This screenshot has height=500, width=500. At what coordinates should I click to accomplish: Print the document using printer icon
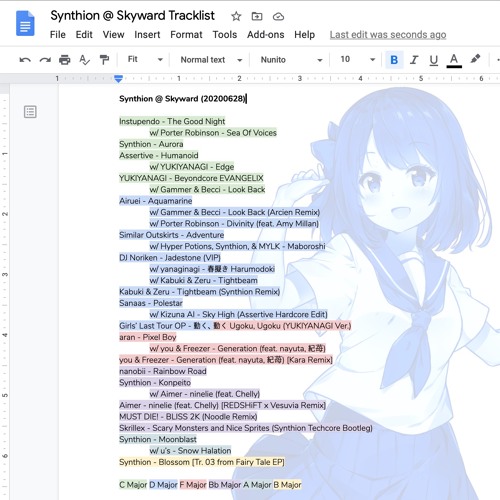pos(65,60)
